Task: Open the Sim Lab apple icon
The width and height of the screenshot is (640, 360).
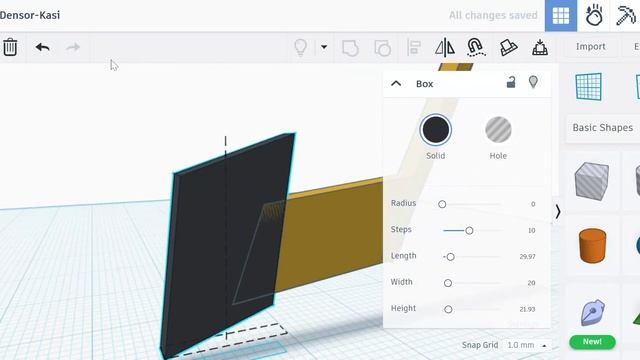Action: click(593, 16)
